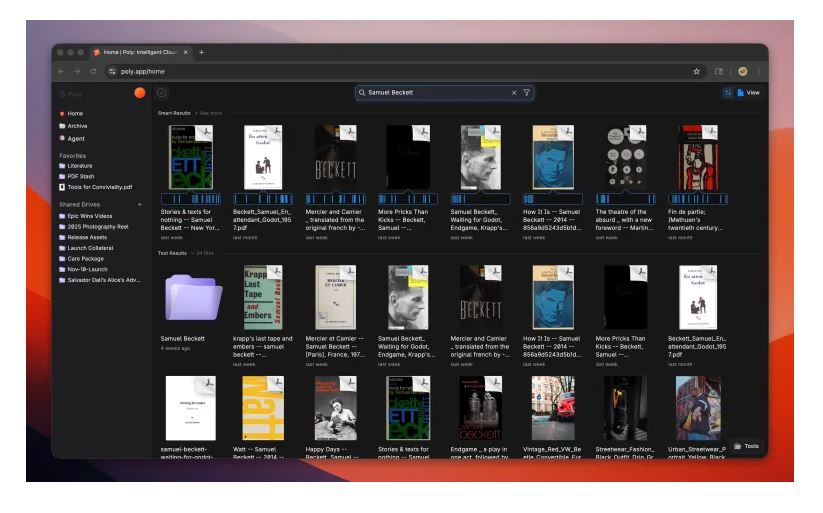Open Tools for Conviviality.pdf favorite
Viewport: 823px width, 513px height.
(96, 187)
